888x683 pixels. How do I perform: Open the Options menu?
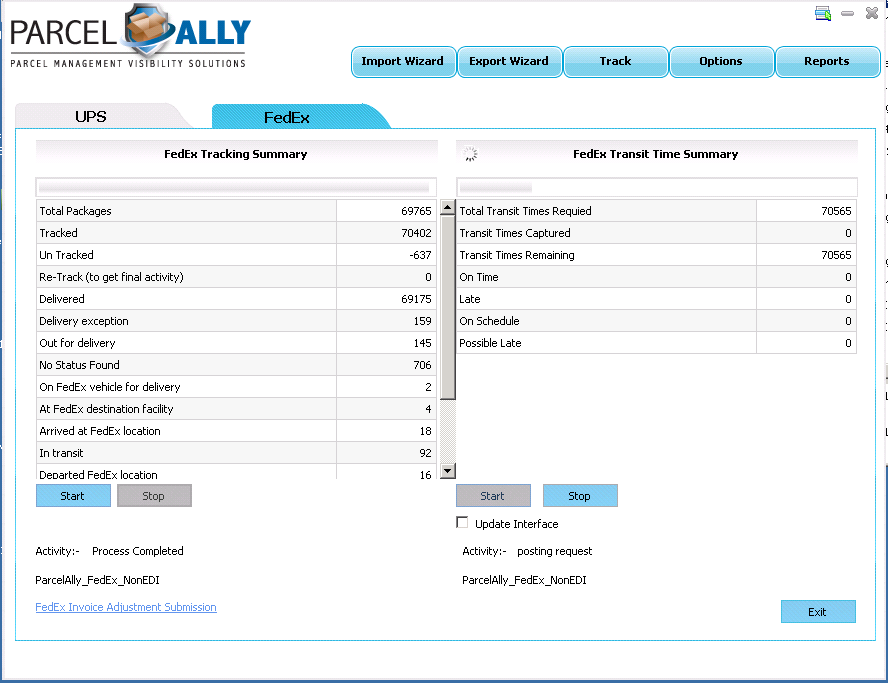(x=721, y=61)
